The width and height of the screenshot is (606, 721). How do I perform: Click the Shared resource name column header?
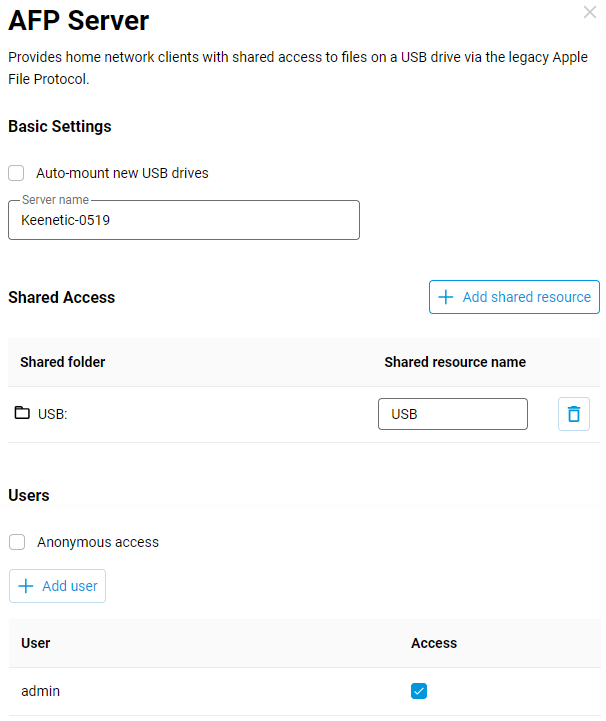coord(454,362)
